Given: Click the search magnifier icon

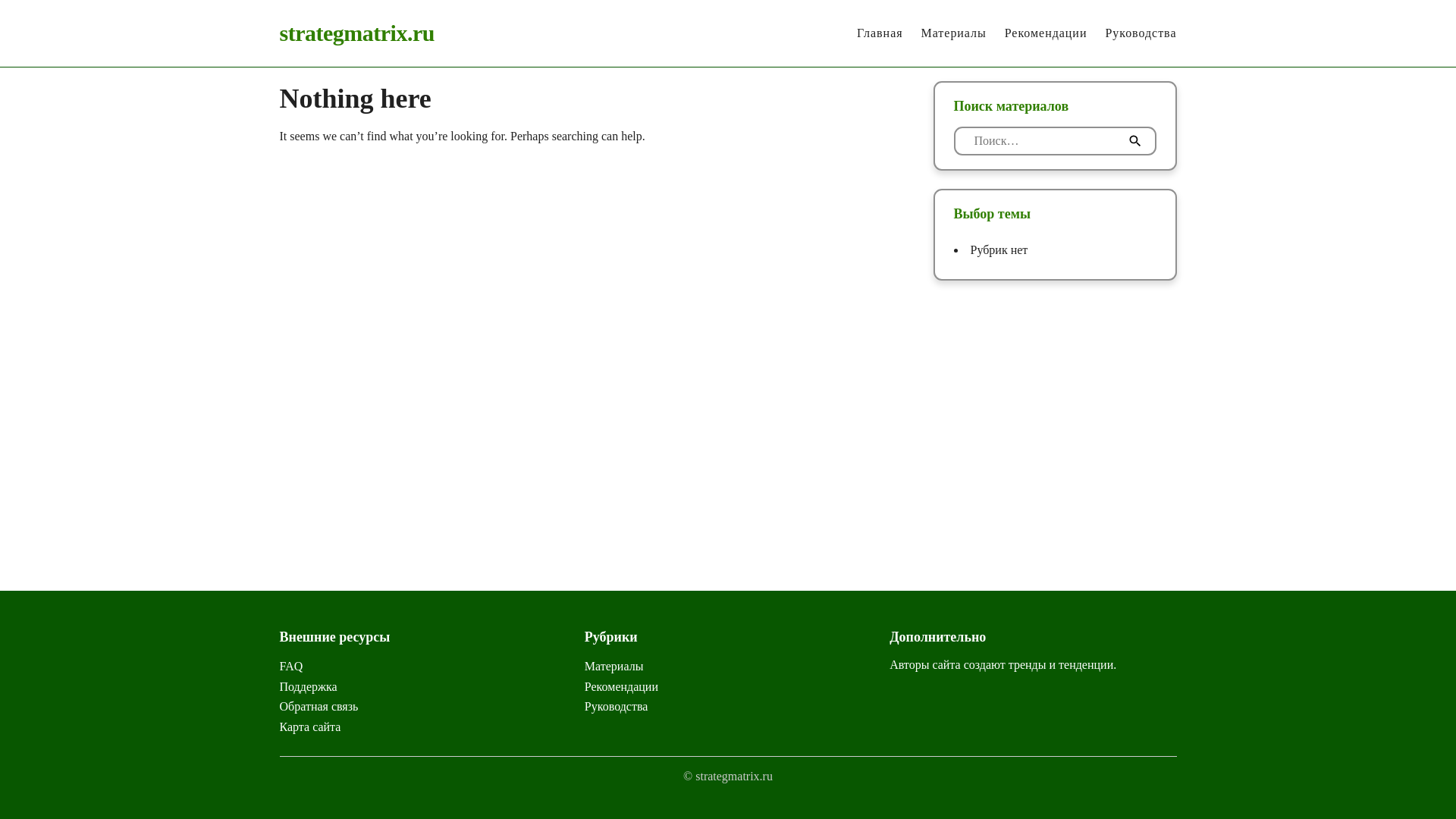Looking at the screenshot, I should (1134, 141).
